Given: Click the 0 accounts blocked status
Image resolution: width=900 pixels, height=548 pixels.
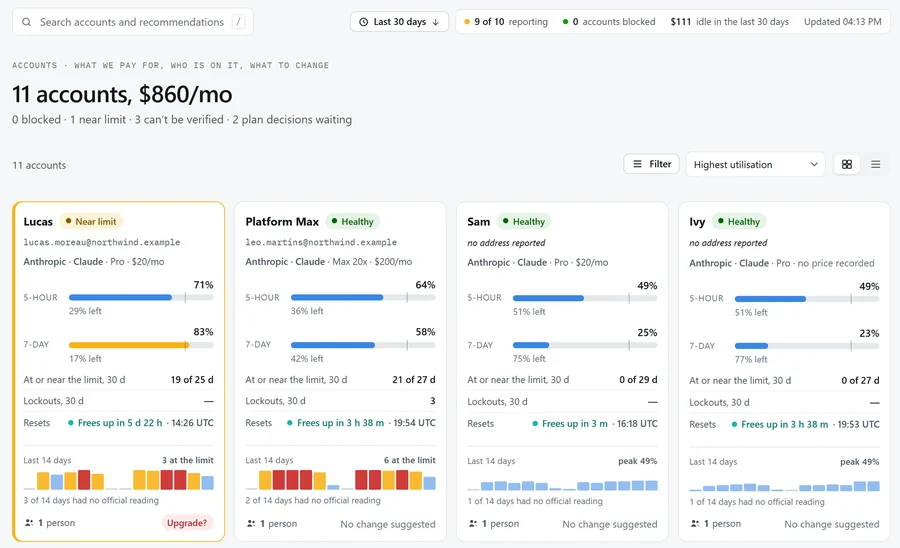Looking at the screenshot, I should [608, 22].
